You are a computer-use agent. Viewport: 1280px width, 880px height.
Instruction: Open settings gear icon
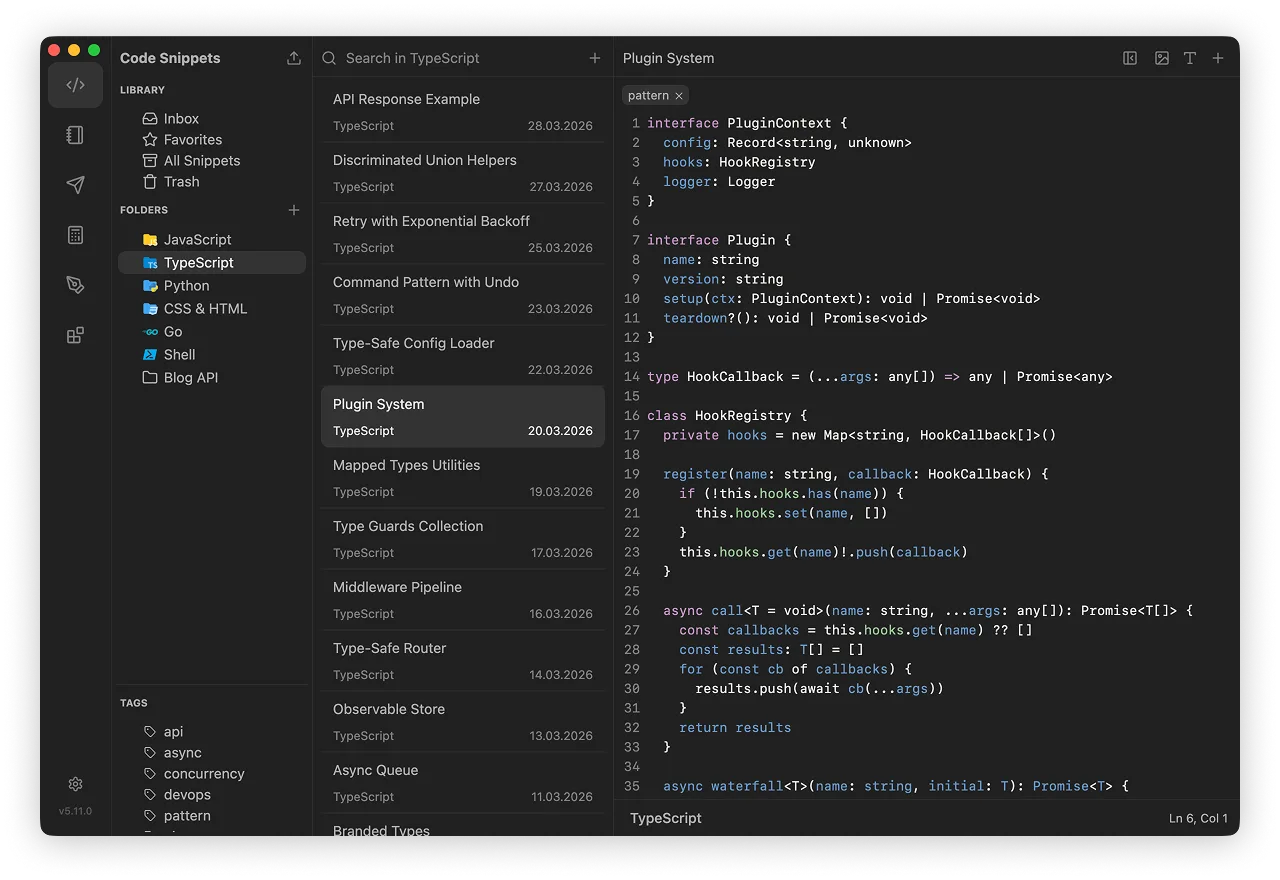coord(75,784)
